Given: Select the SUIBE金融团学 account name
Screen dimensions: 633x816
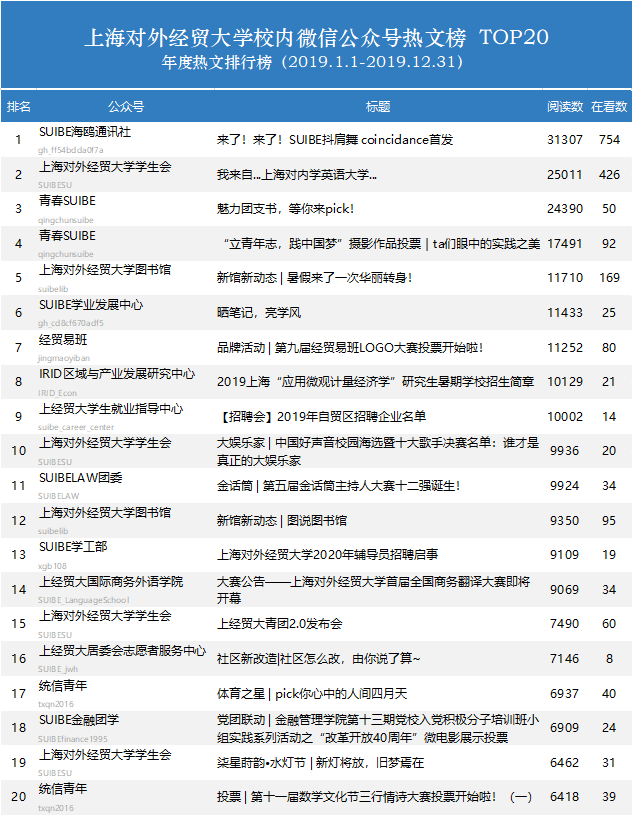Looking at the screenshot, I should click(x=79, y=720).
